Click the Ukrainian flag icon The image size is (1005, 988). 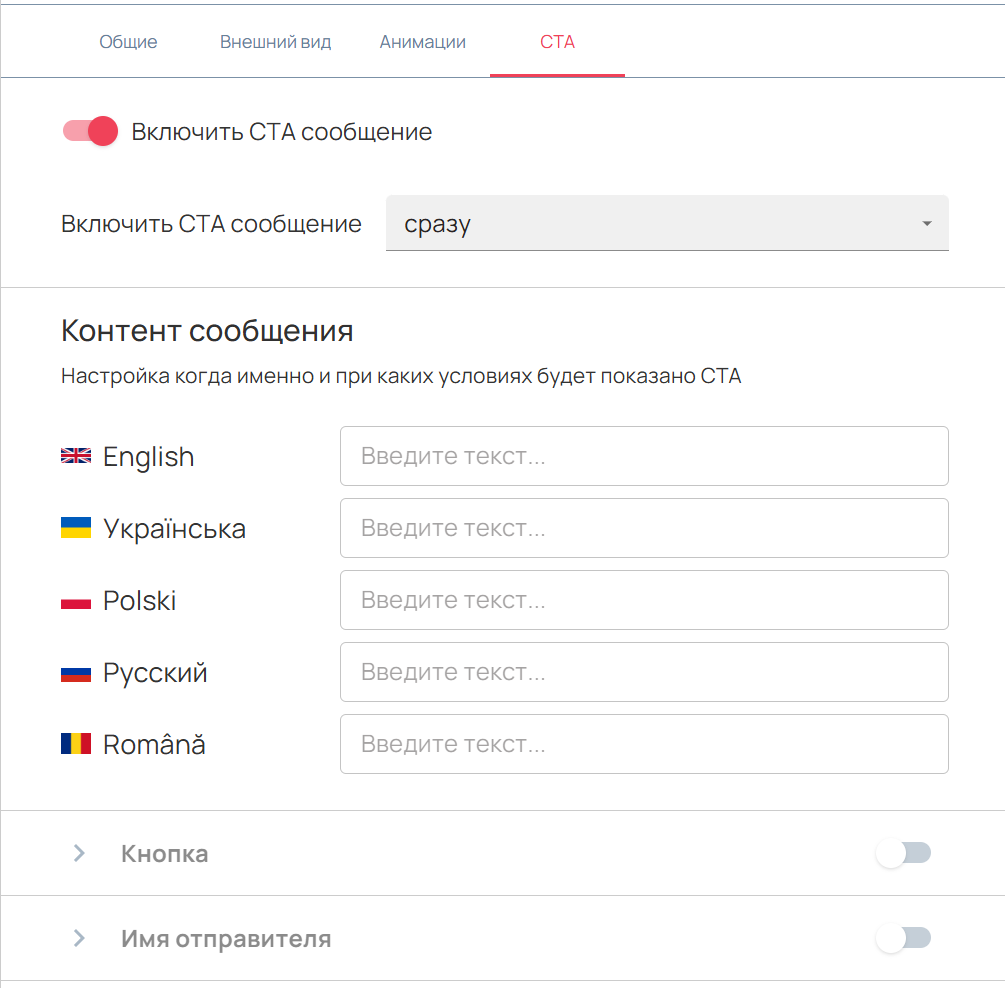(76, 528)
